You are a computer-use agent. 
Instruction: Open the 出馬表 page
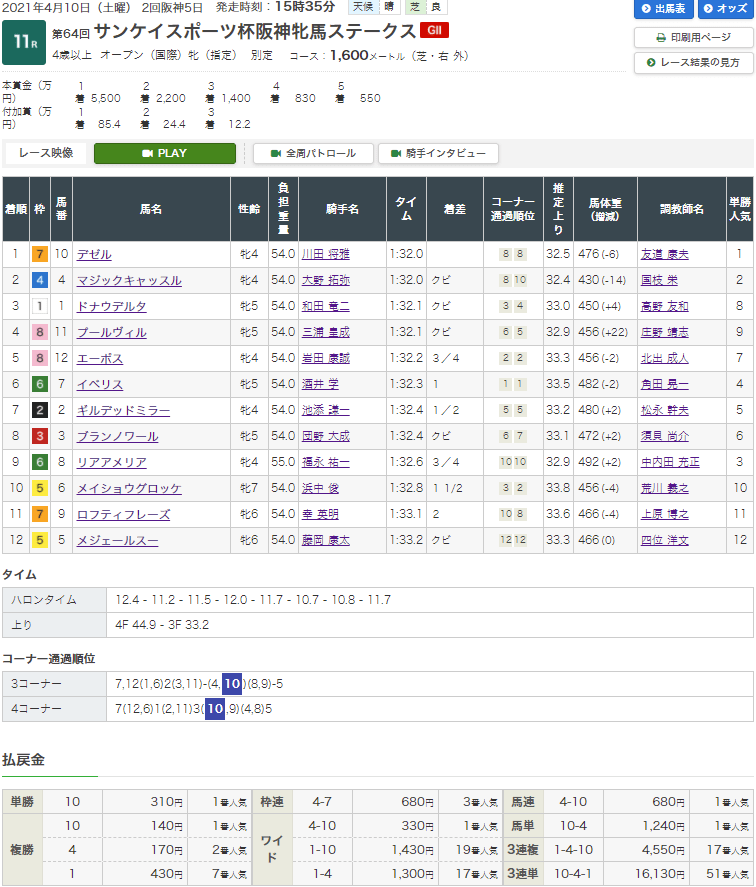pos(663,9)
